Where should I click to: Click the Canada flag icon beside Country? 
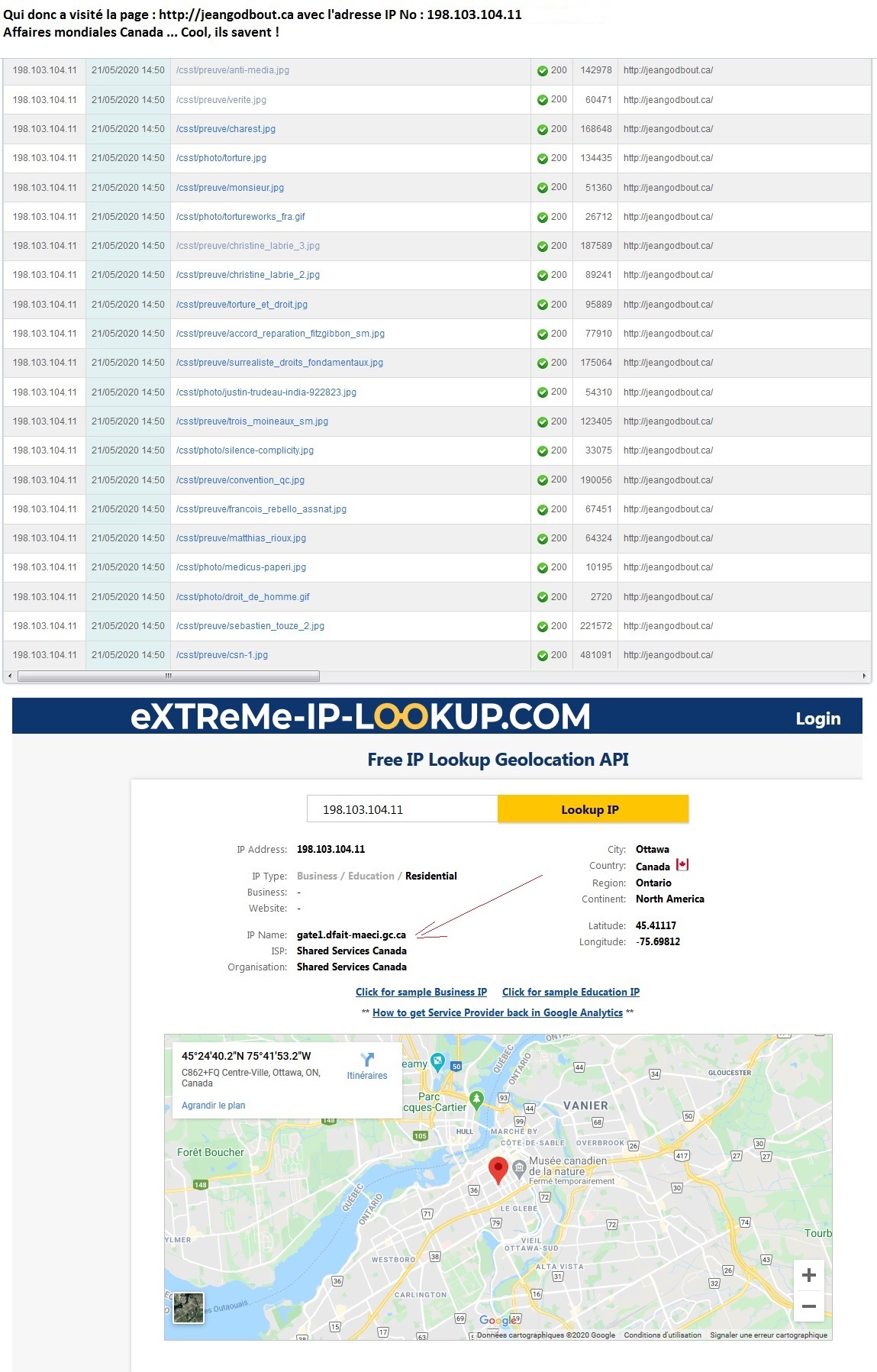tap(682, 865)
